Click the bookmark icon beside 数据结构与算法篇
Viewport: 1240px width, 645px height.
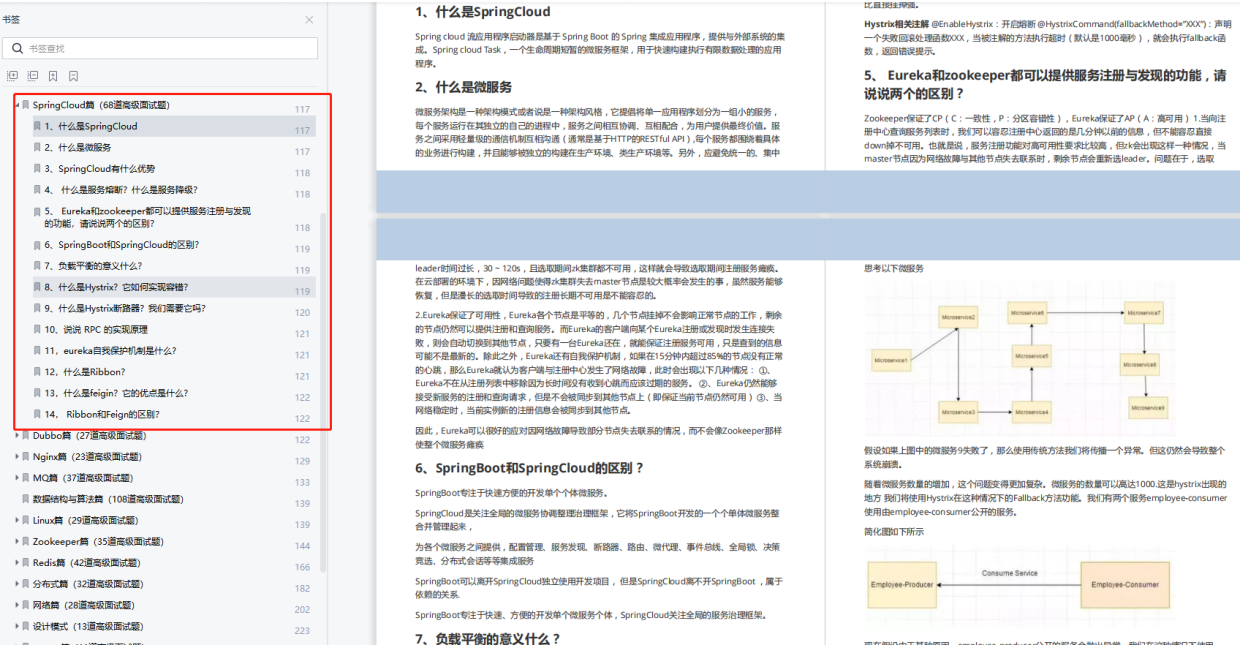[25, 499]
